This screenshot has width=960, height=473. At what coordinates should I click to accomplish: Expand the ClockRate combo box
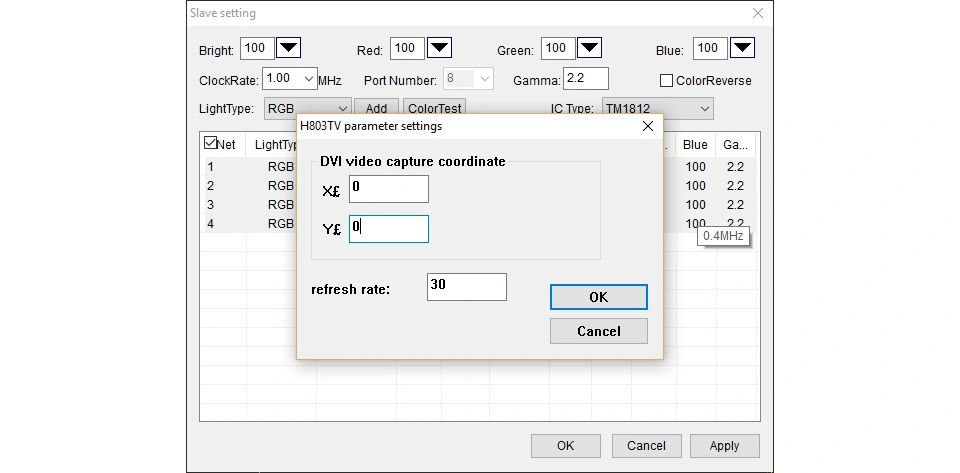[309, 79]
